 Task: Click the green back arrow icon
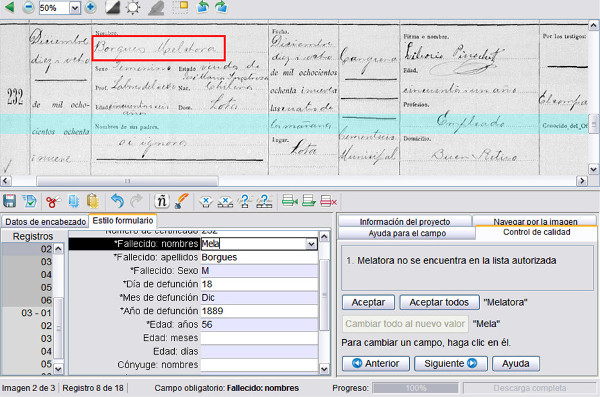point(10,7)
